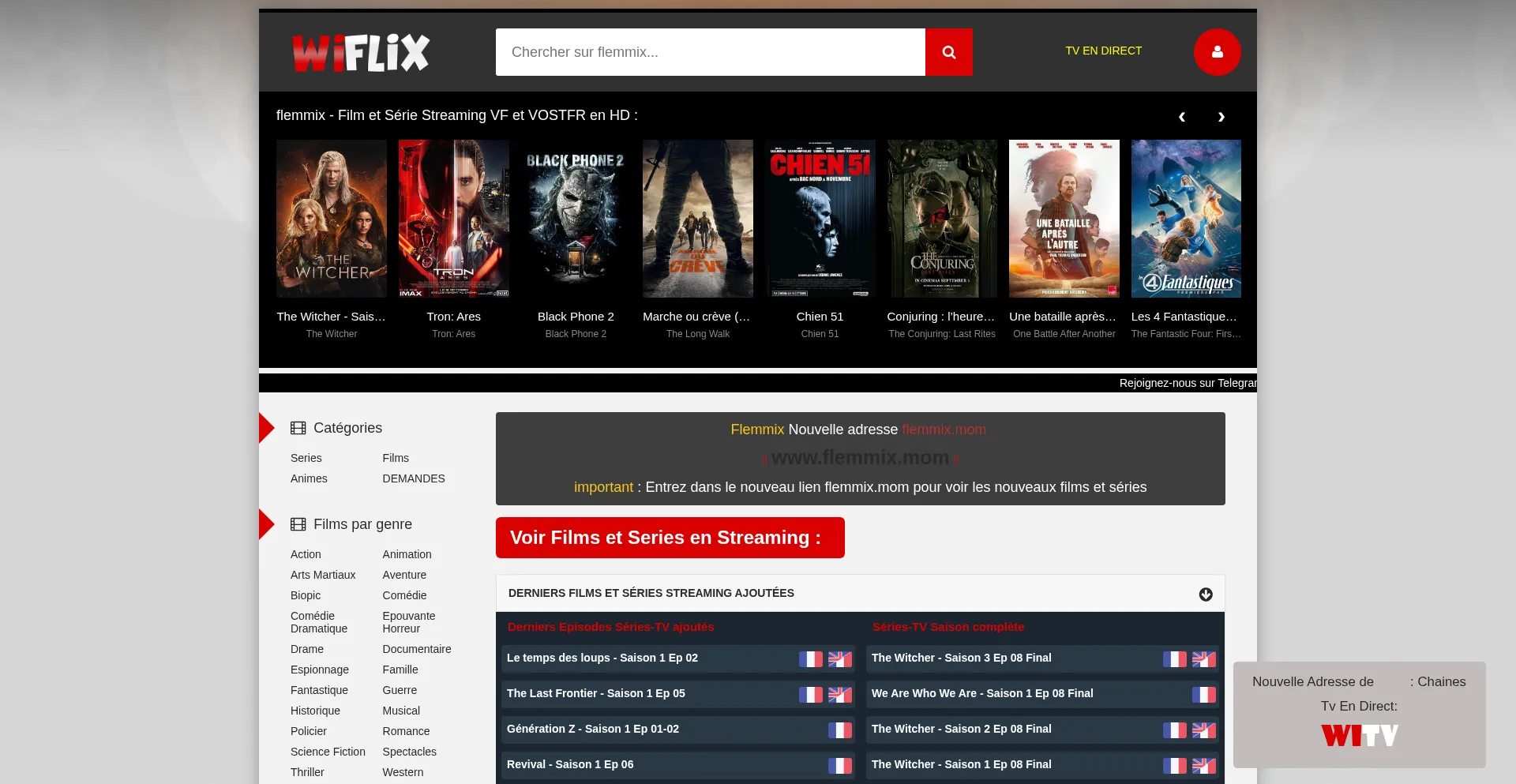1516x784 pixels.
Task: Go to previous carousel slide arrow
Action: [1181, 117]
